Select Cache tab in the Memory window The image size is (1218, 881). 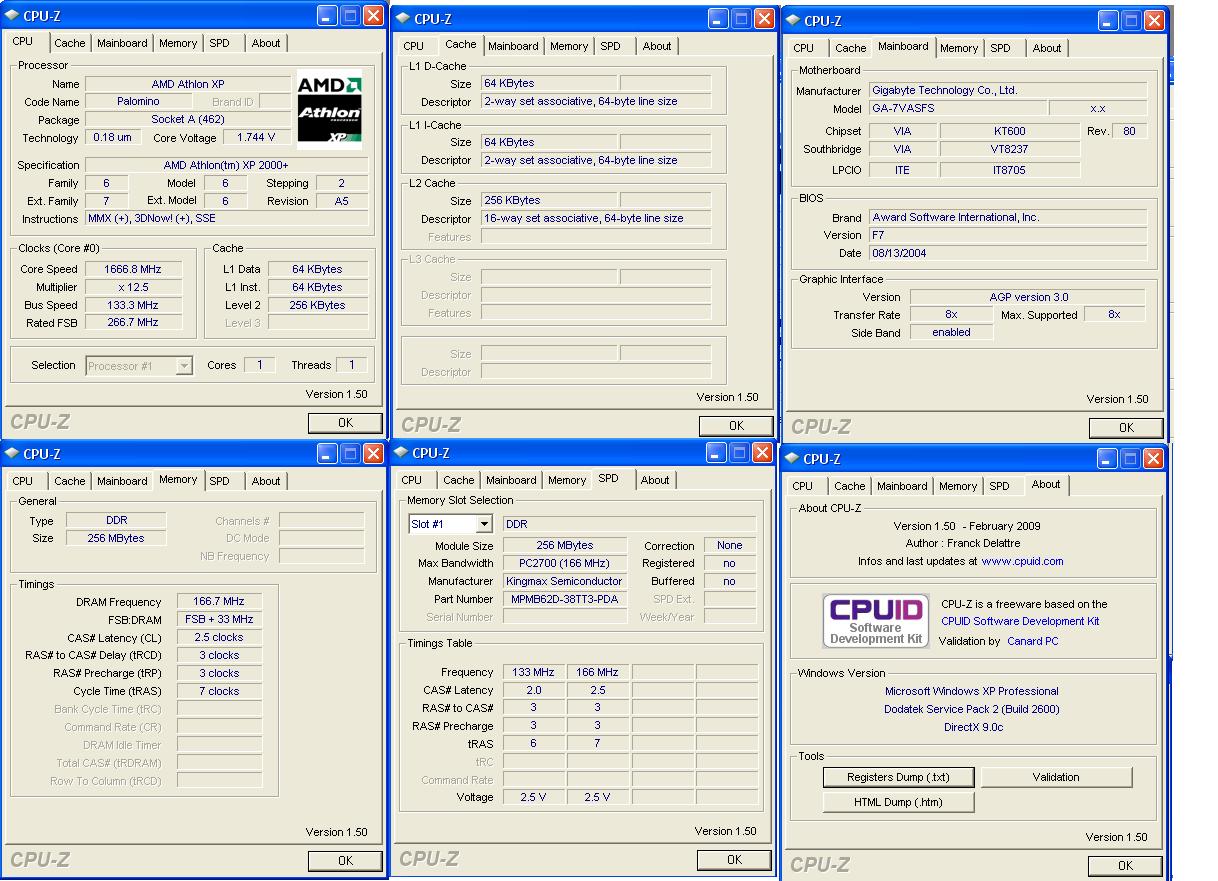click(70, 481)
